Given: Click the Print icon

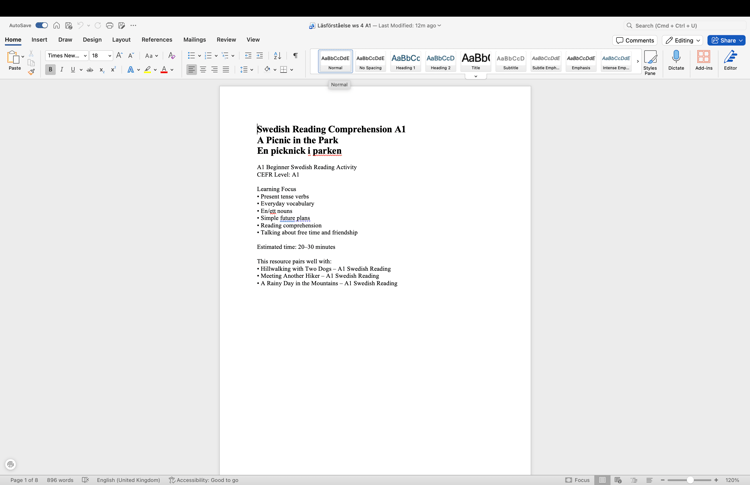Looking at the screenshot, I should [x=110, y=25].
